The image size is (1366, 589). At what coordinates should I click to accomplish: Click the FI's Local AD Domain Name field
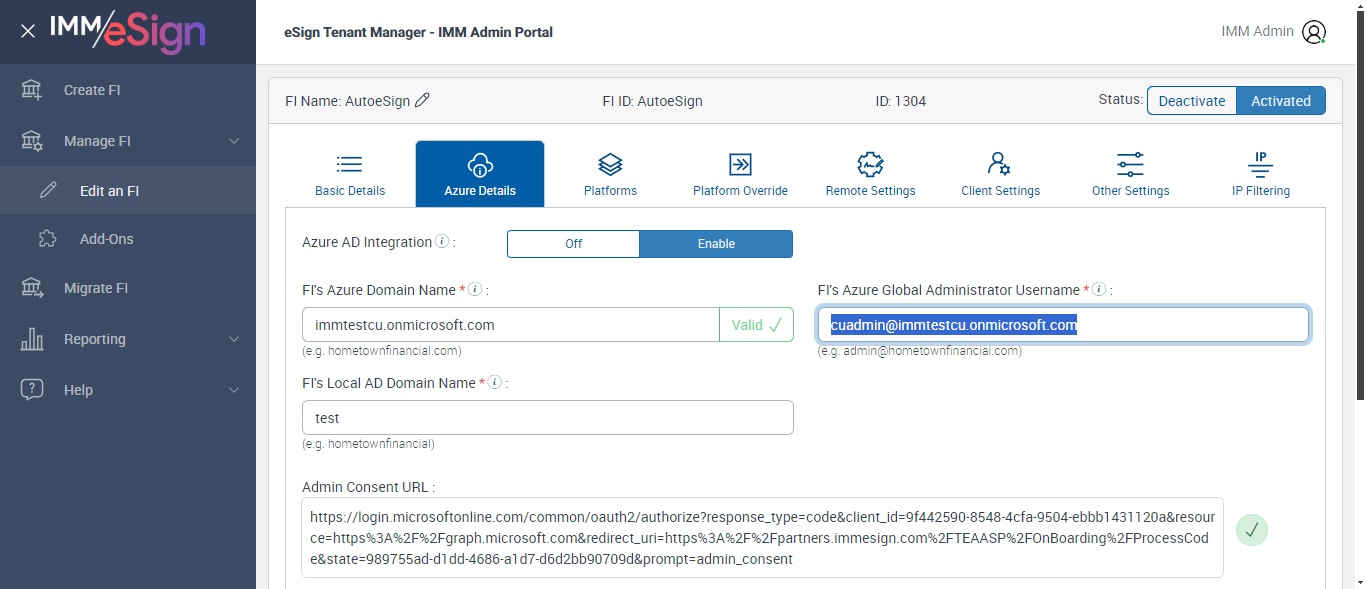tap(548, 418)
